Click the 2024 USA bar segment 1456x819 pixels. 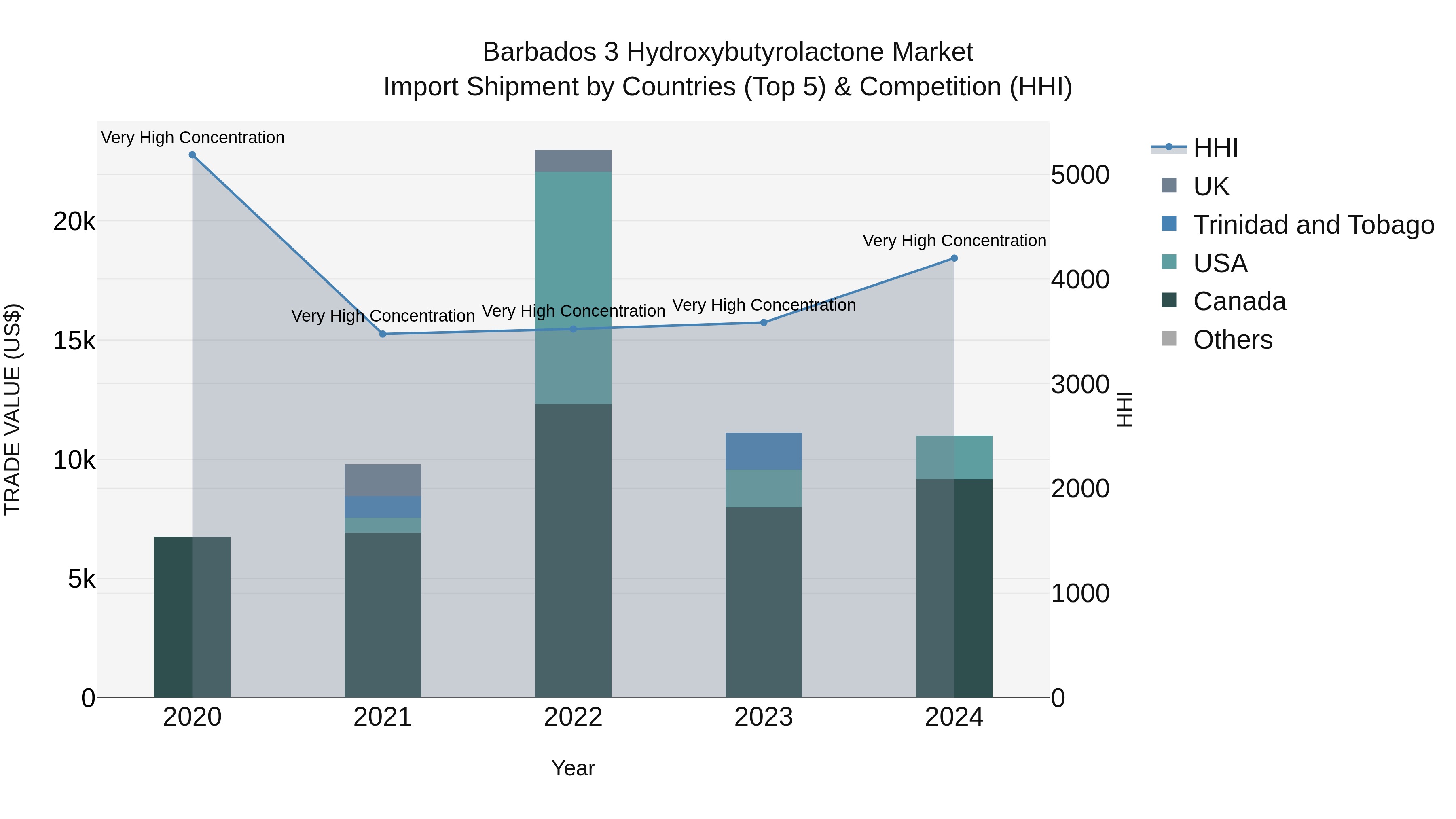pyautogui.click(x=954, y=458)
